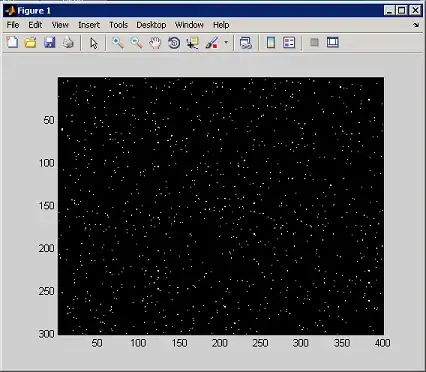
Task: Select the Pan hand tool
Action: click(x=155, y=43)
